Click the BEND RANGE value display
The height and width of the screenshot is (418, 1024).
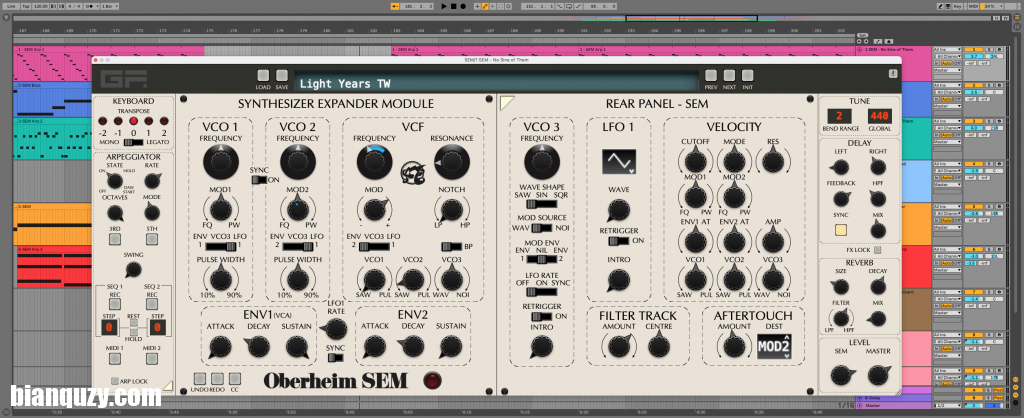coord(839,116)
